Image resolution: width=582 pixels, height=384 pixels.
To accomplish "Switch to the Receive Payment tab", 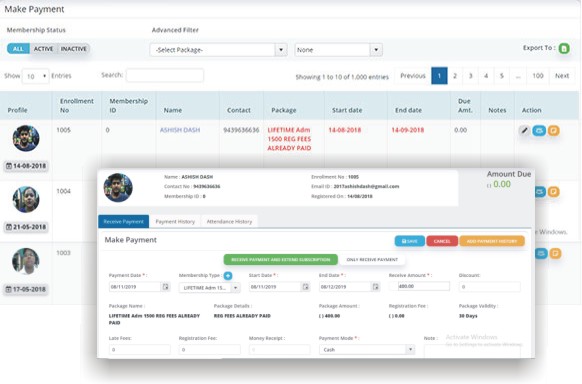I will (124, 221).
